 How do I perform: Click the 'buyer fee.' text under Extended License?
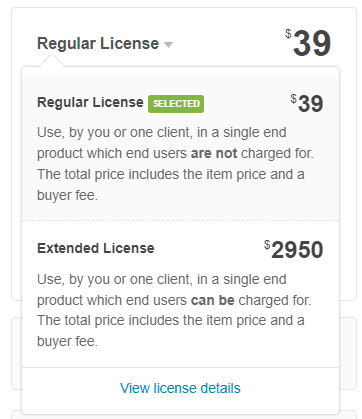tap(67, 342)
